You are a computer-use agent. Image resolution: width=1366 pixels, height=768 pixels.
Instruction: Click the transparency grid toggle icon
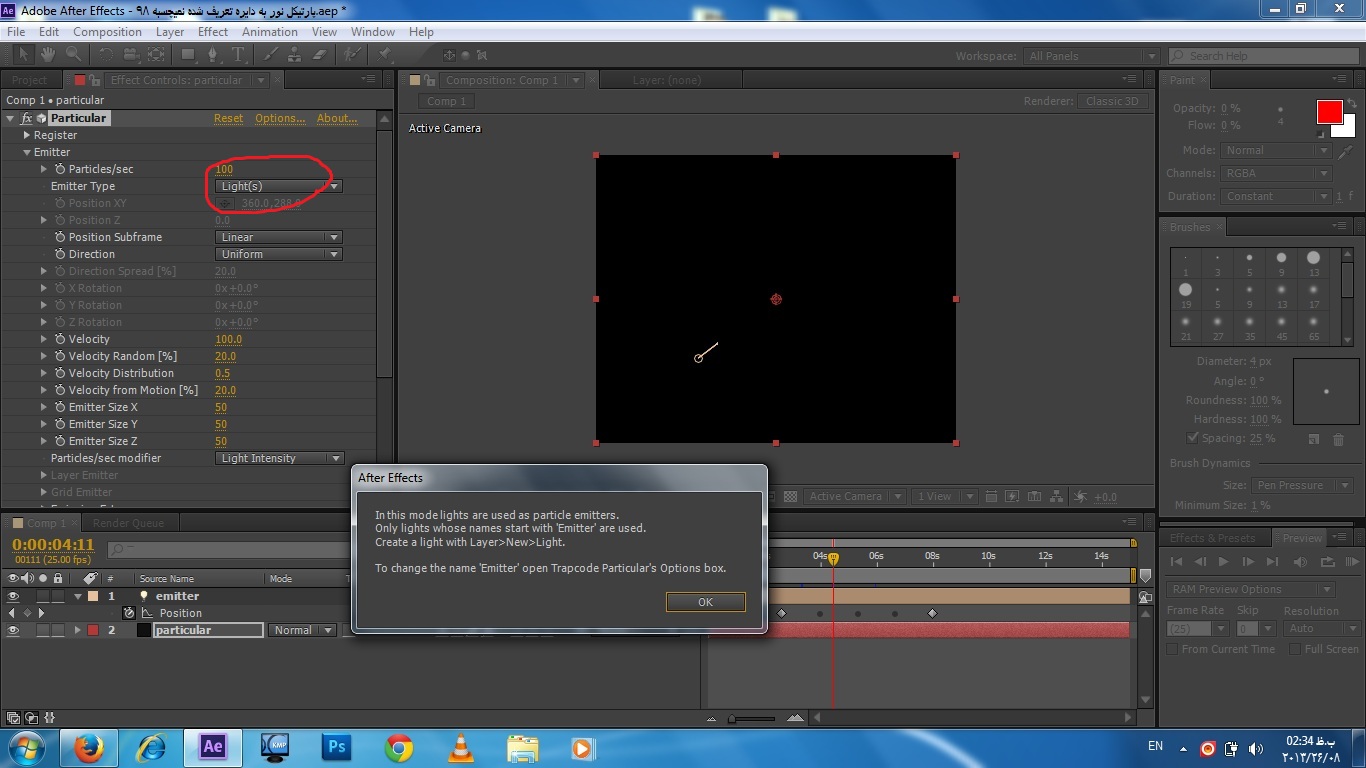[790, 496]
